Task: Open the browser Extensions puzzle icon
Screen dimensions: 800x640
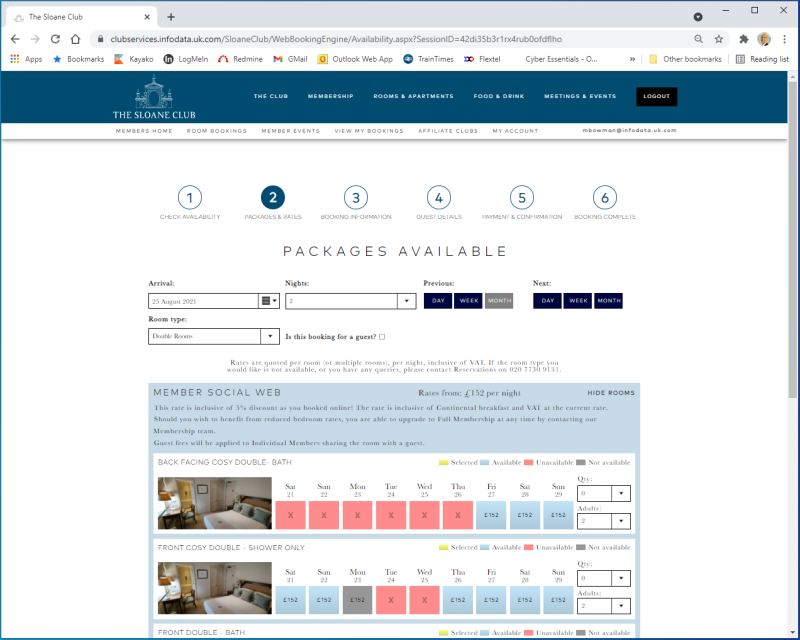Action: (743, 39)
